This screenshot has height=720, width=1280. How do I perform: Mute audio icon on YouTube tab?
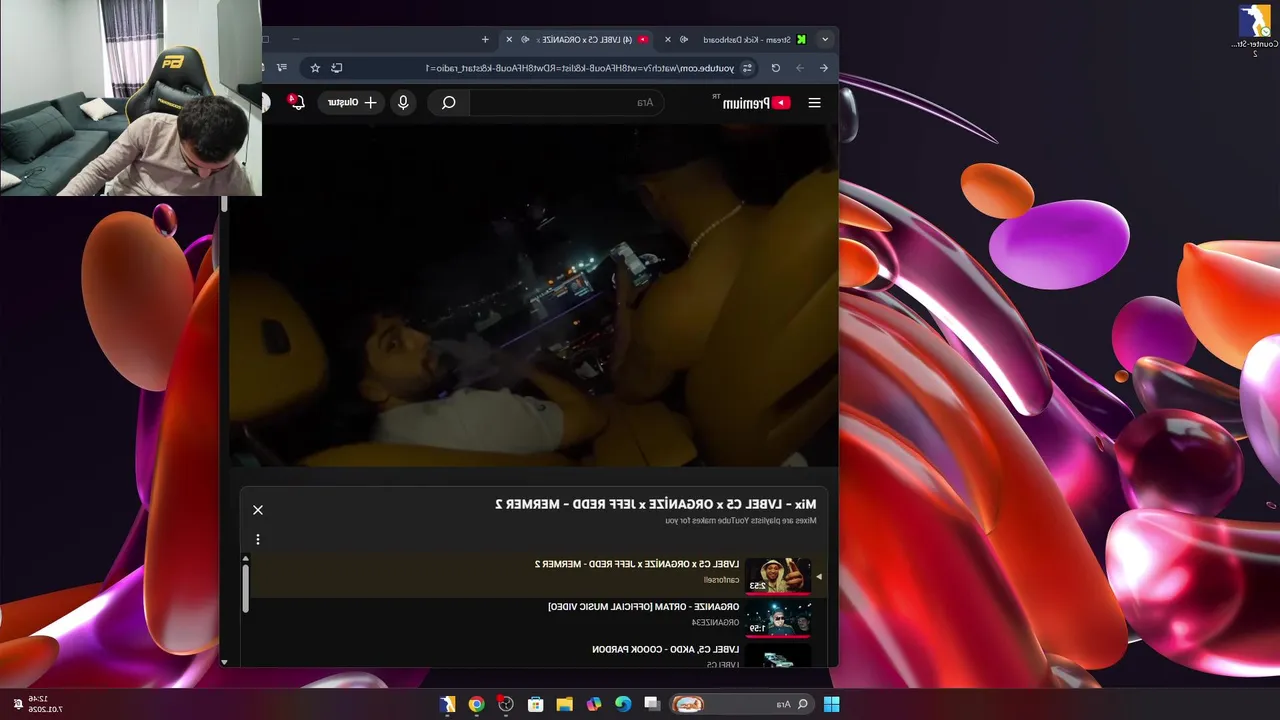point(525,40)
